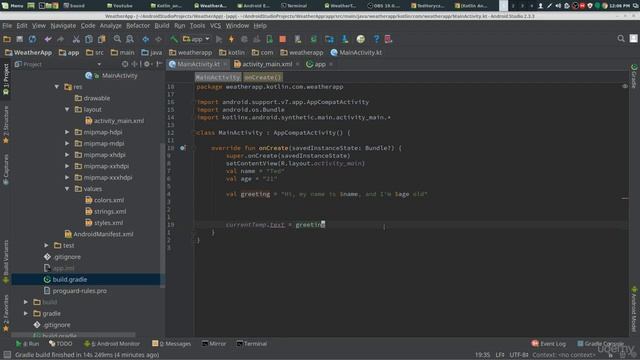Click the Copy toolbar icon
The image size is (640, 360).
point(89,39)
